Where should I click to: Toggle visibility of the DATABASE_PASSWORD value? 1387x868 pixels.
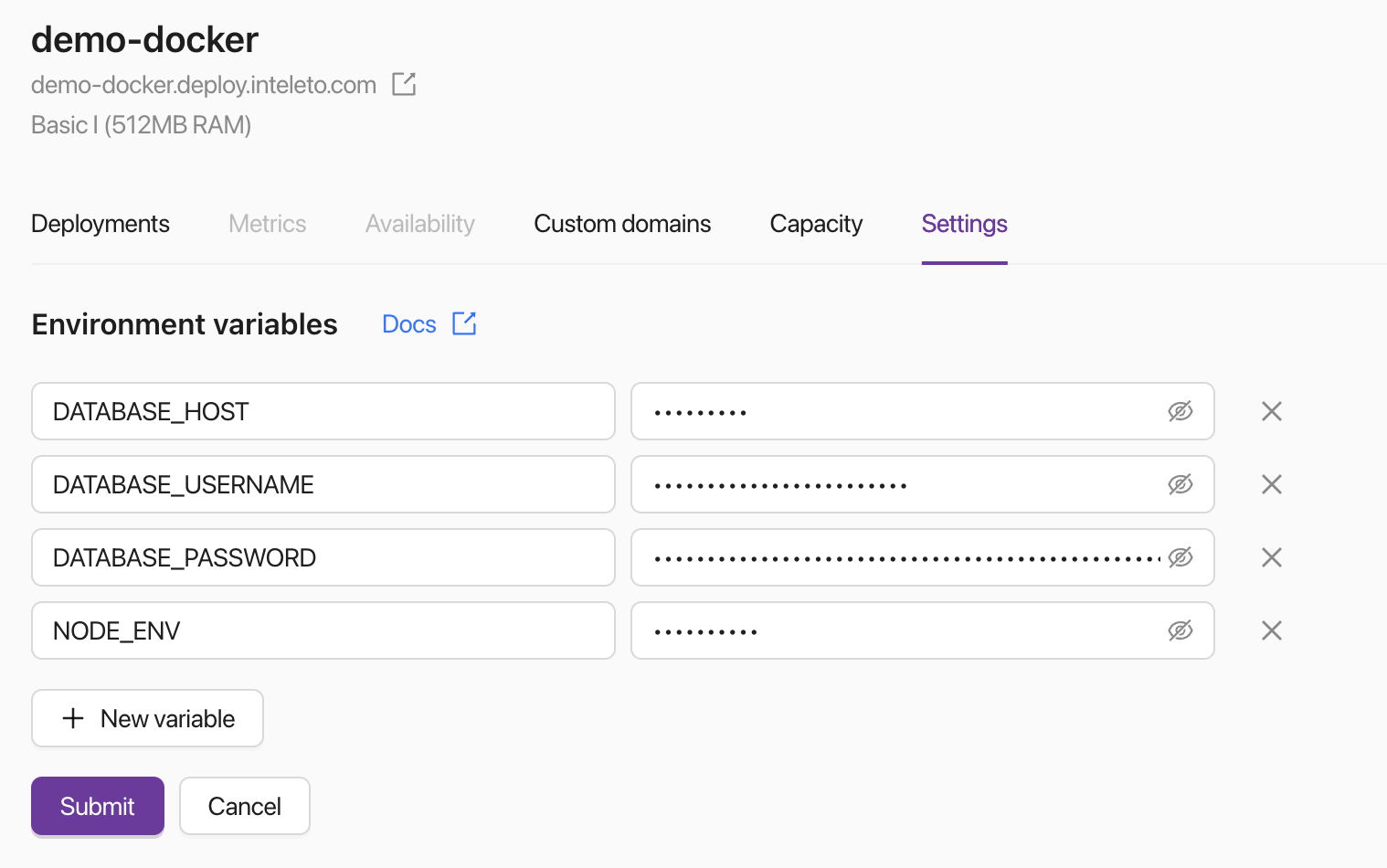click(x=1181, y=557)
